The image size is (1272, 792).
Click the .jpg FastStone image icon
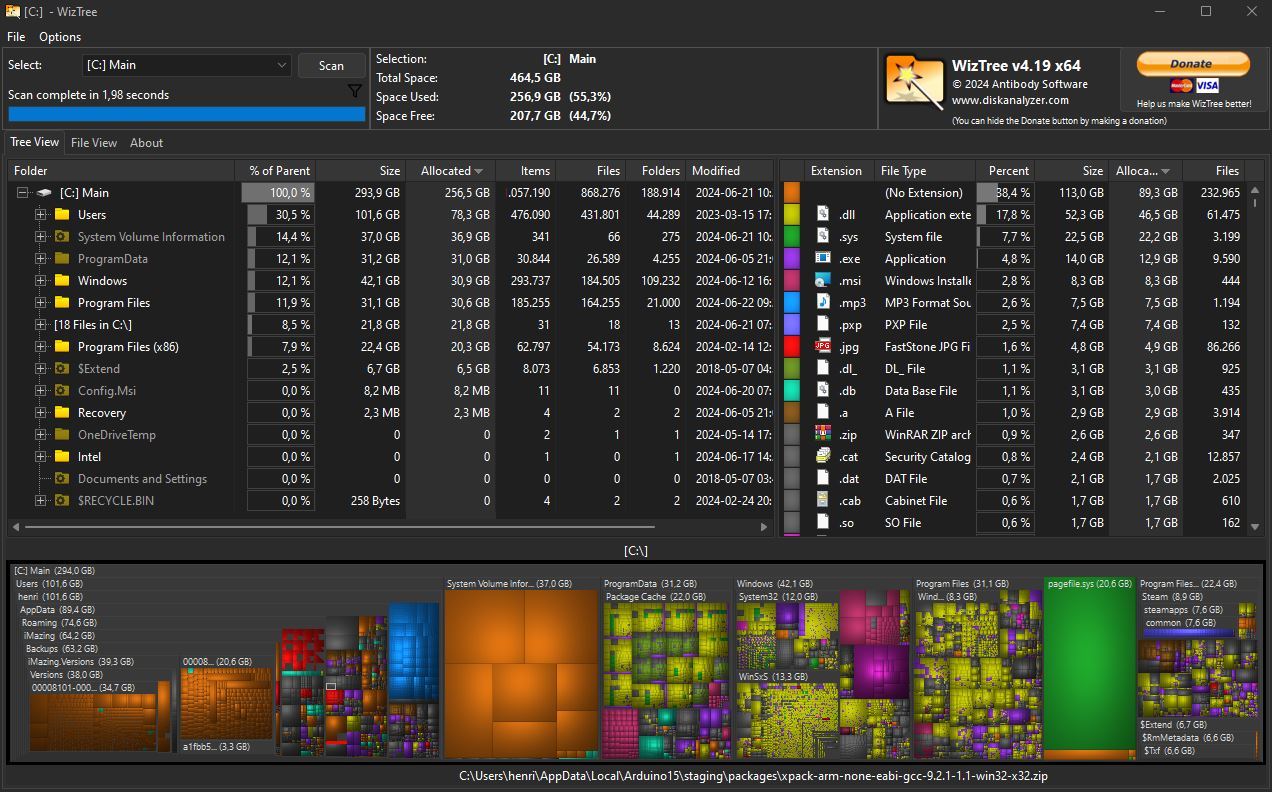[823, 346]
